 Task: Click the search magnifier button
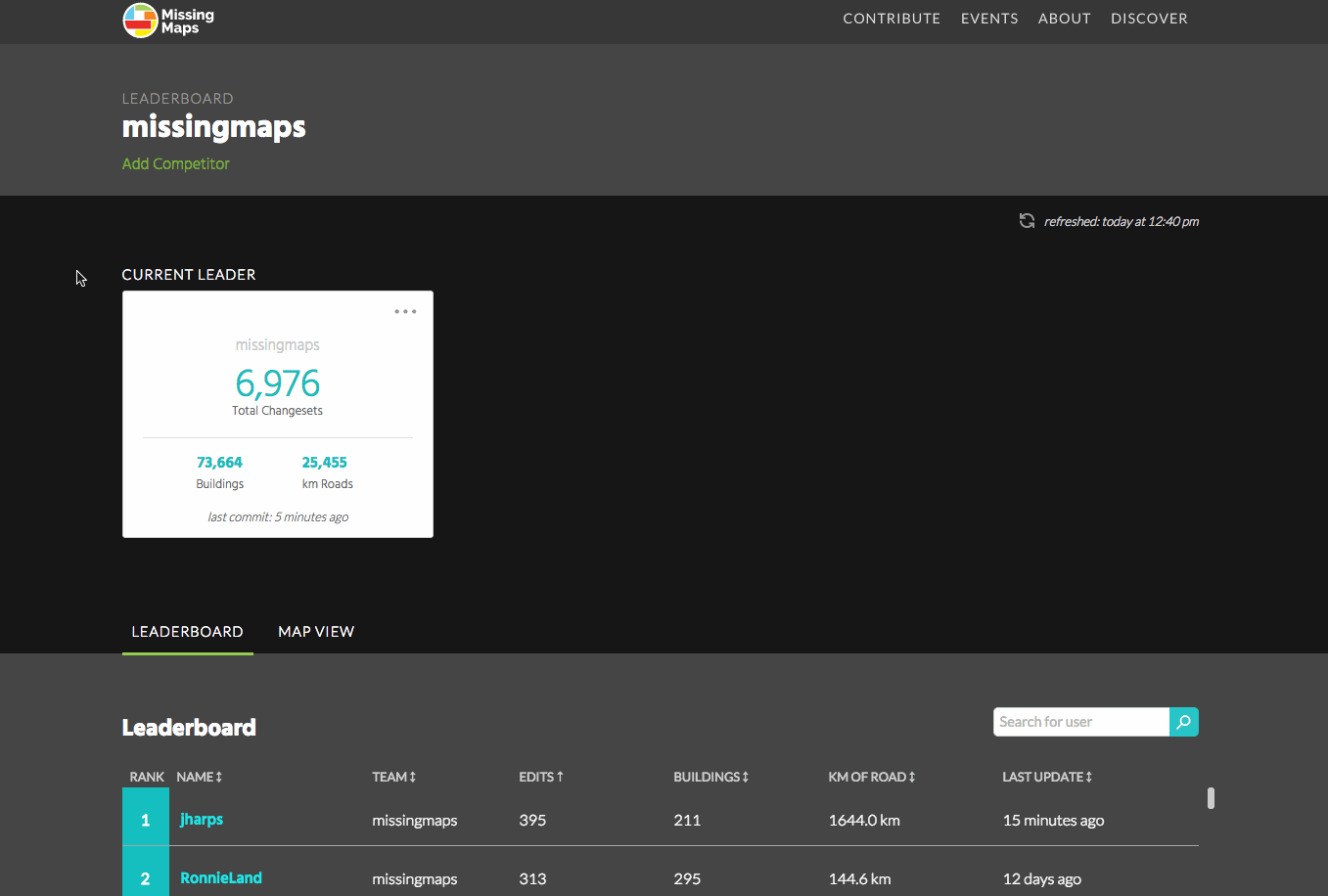[1184, 722]
